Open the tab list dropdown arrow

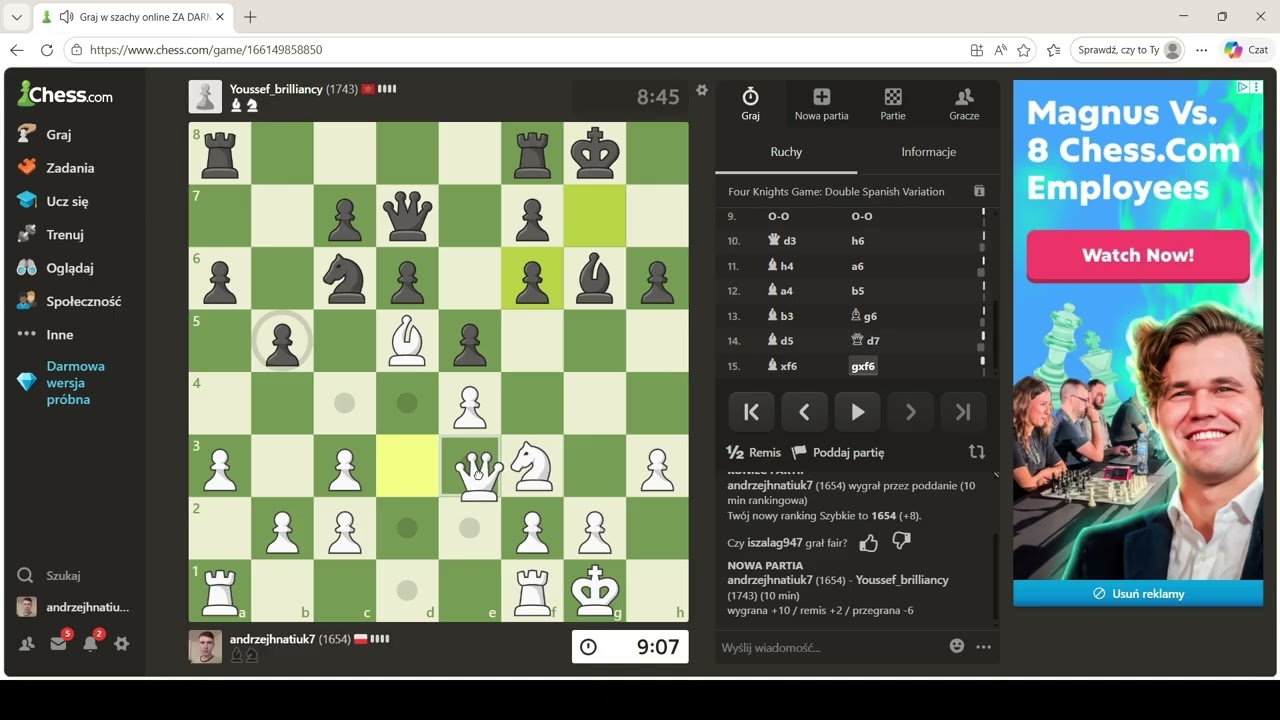point(16,17)
